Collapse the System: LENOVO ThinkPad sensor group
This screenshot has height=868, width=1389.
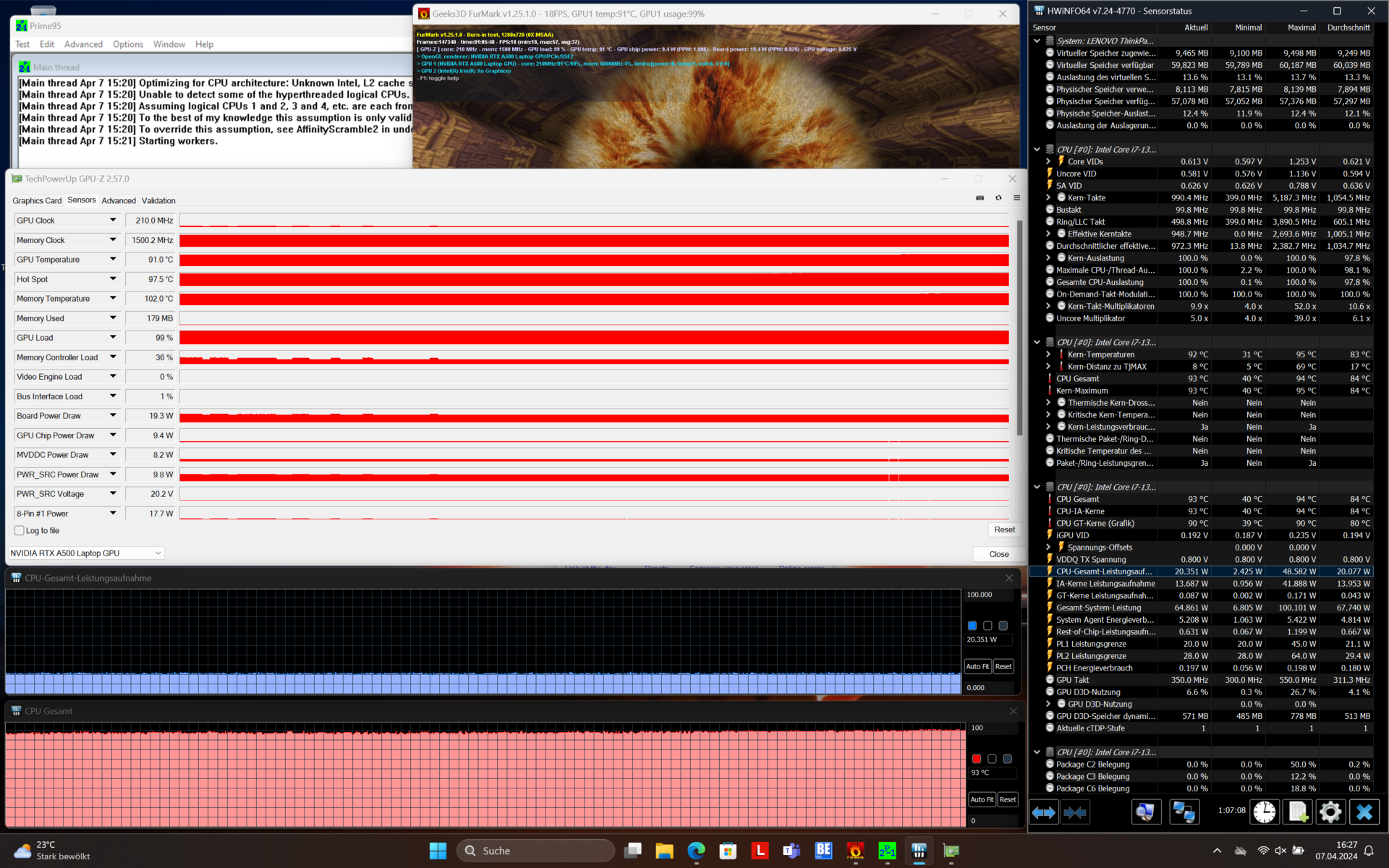coord(1037,41)
